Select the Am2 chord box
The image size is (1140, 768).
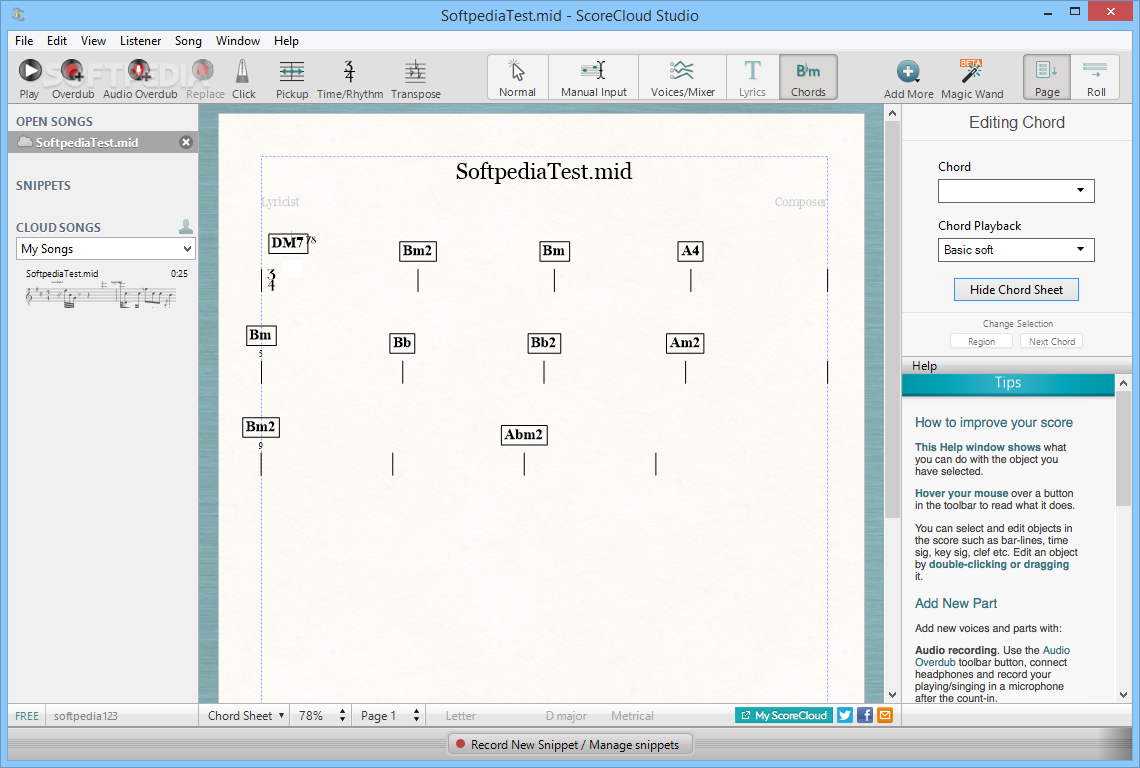[x=685, y=343]
